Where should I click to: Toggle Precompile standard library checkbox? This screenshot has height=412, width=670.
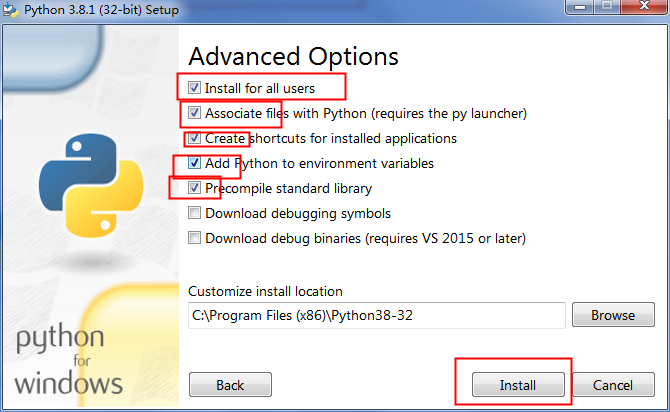tap(194, 188)
